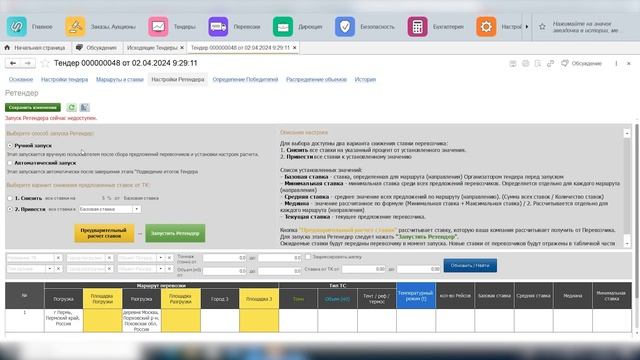The width and height of the screenshot is (640, 360).
Task: Open the Дирекция section icon
Action: click(x=283, y=27)
